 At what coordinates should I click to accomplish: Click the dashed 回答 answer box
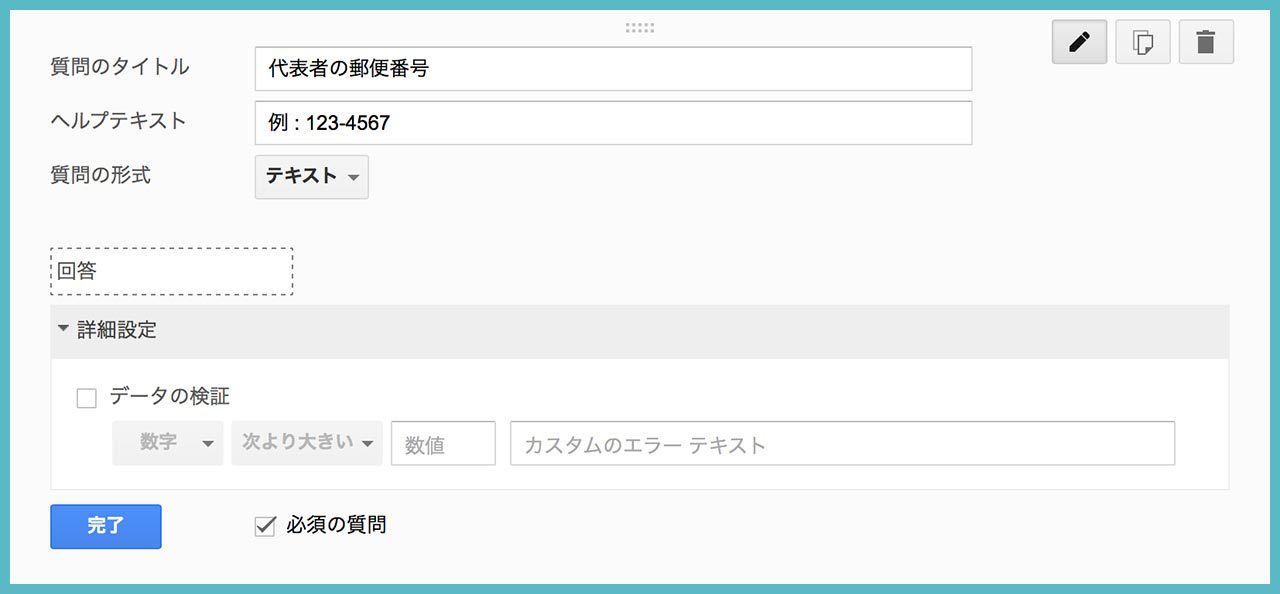coord(172,271)
